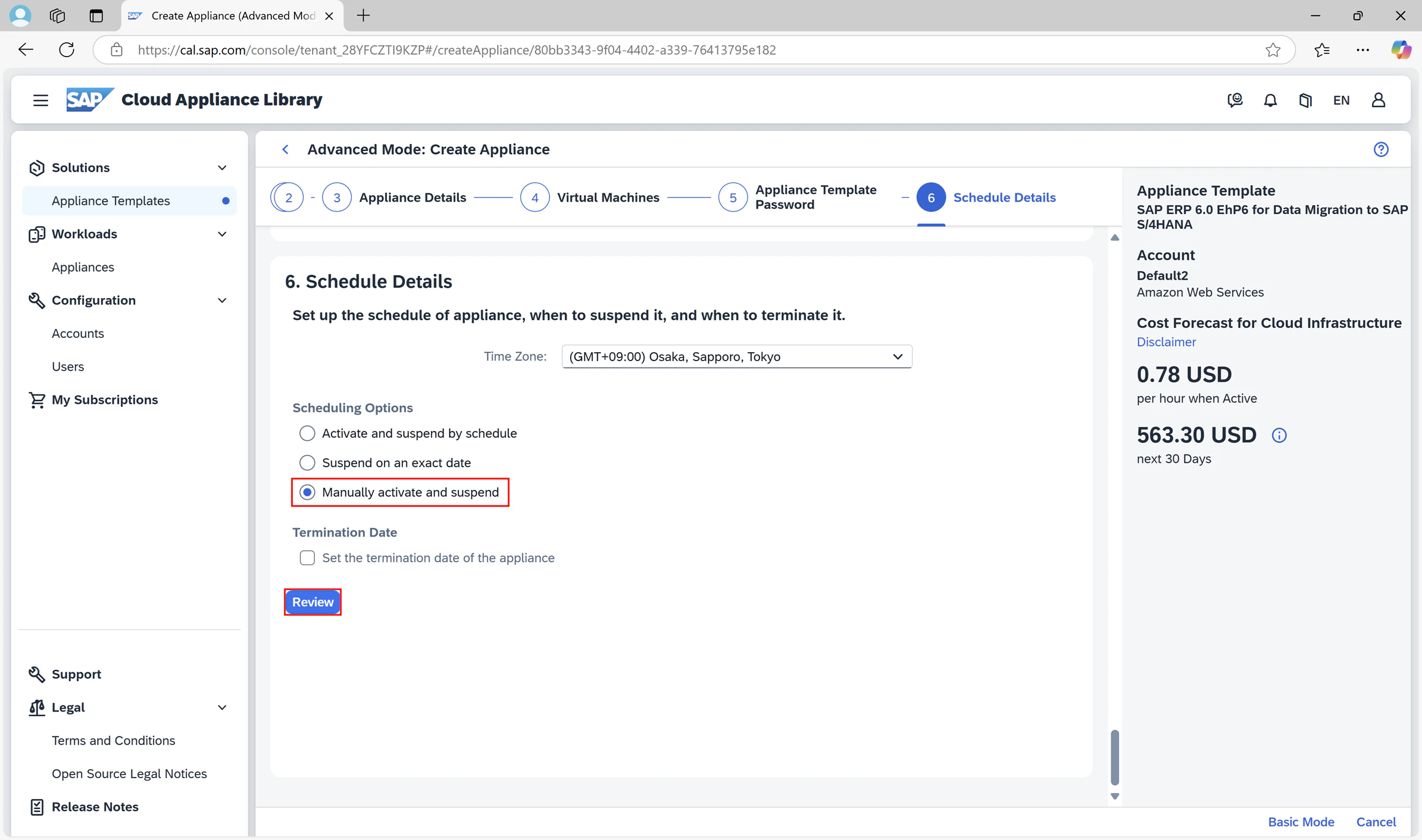
Task: Select Manually activate and suspend option
Action: 307,493
